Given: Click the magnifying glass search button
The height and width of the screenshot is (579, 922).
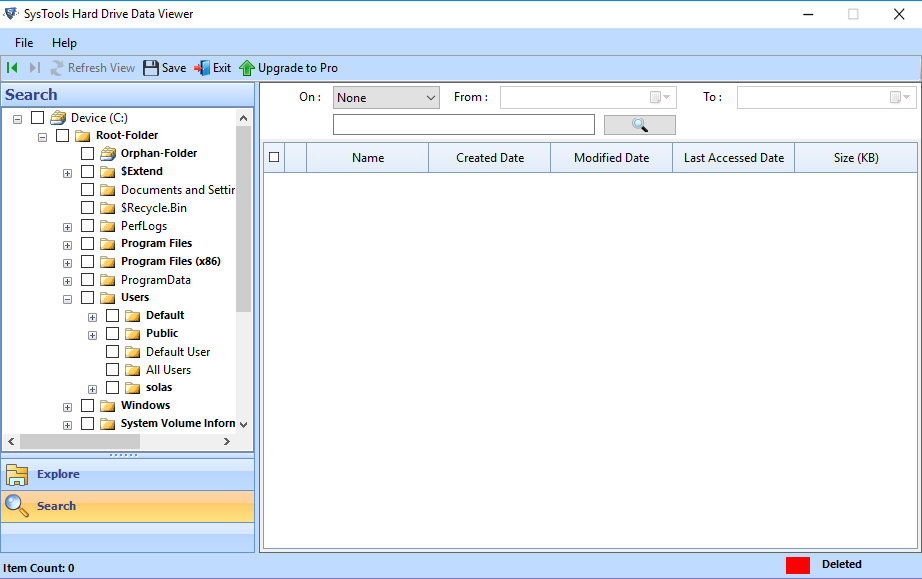Looking at the screenshot, I should coord(640,125).
